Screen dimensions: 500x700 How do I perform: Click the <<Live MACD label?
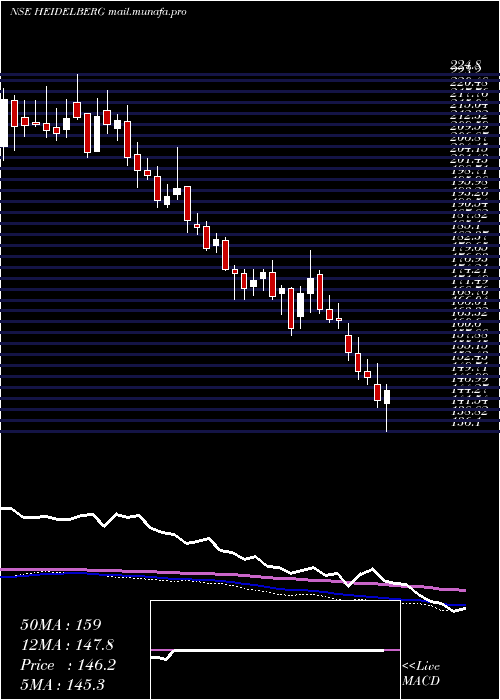421,674
